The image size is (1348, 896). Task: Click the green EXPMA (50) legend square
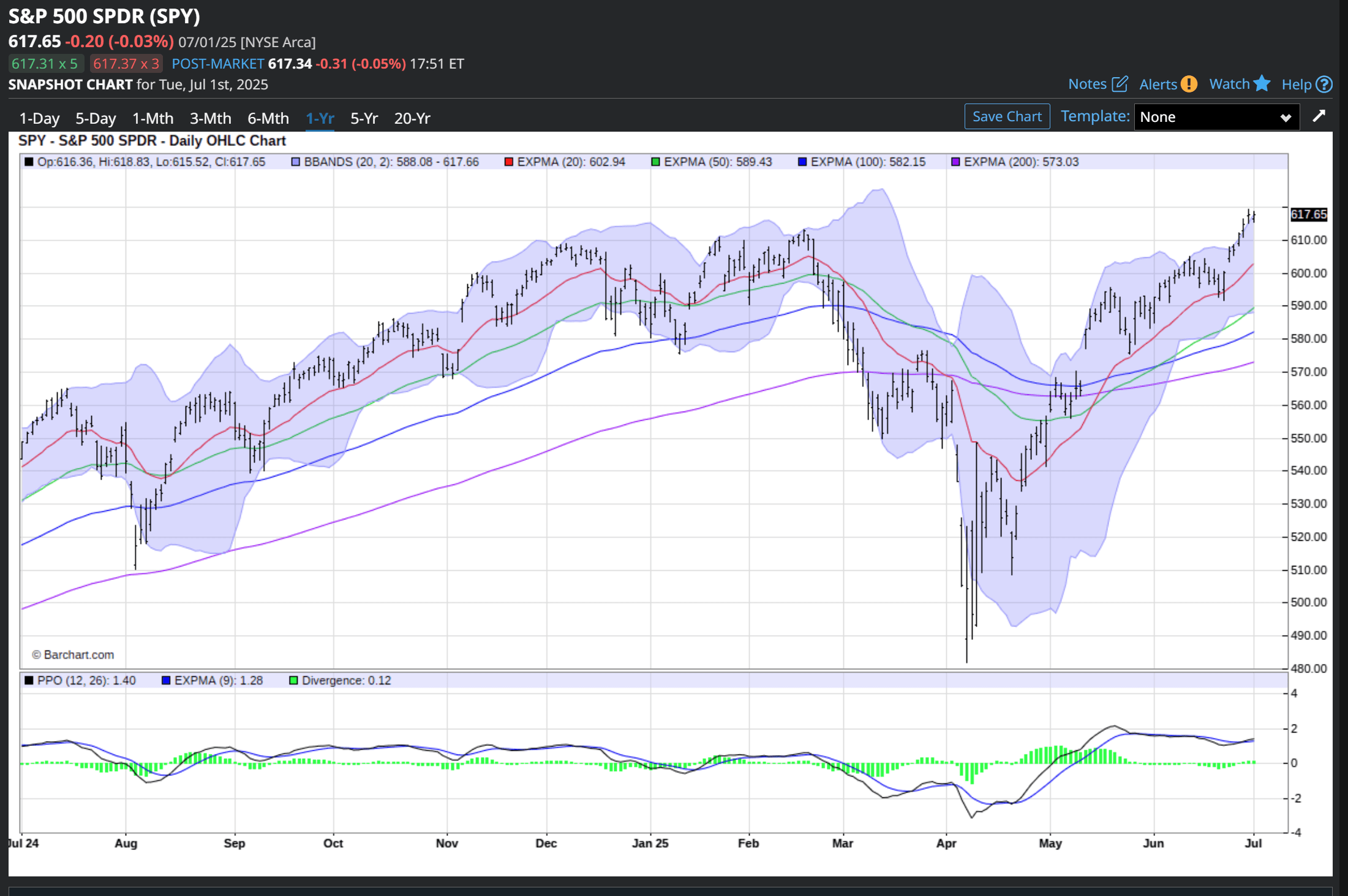(655, 162)
